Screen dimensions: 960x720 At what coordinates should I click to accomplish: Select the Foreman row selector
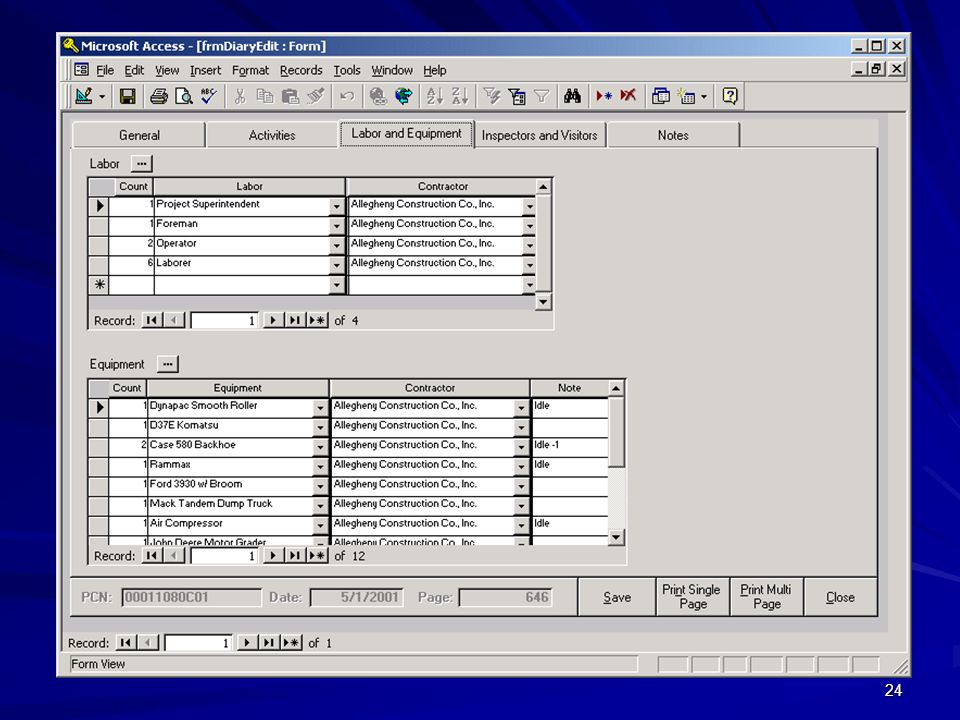click(x=99, y=226)
